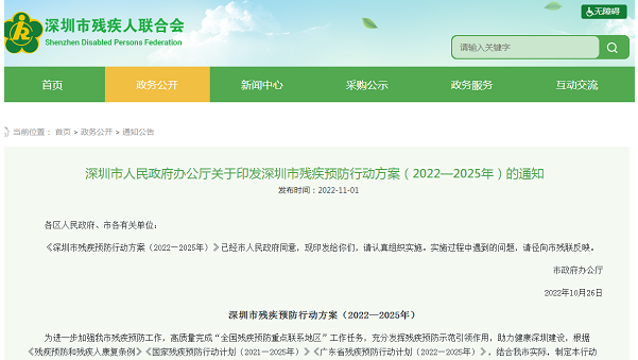Click the Shenzhen Disabled Persons Federation logo emblem

[23, 33]
